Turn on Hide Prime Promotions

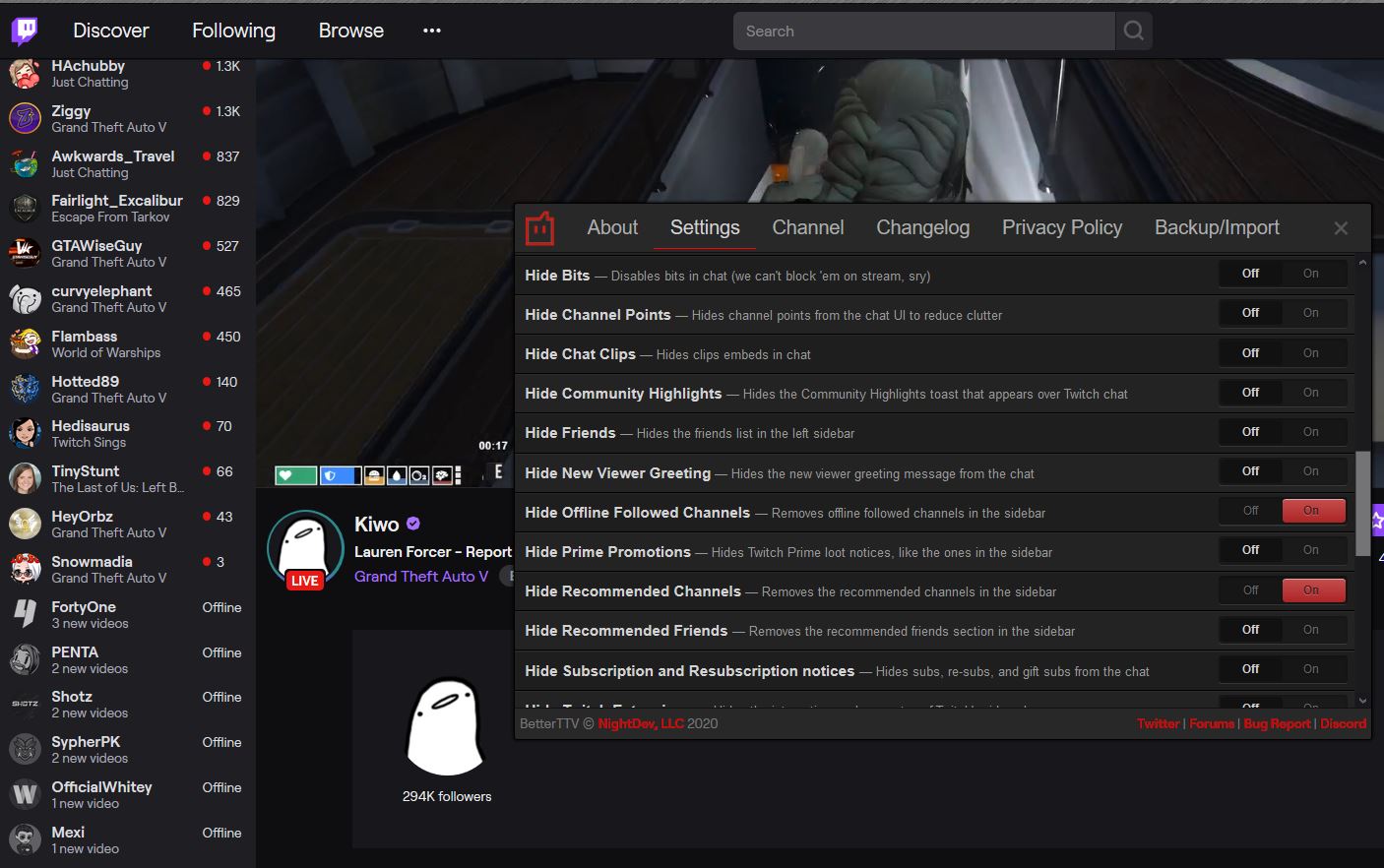pos(1310,550)
